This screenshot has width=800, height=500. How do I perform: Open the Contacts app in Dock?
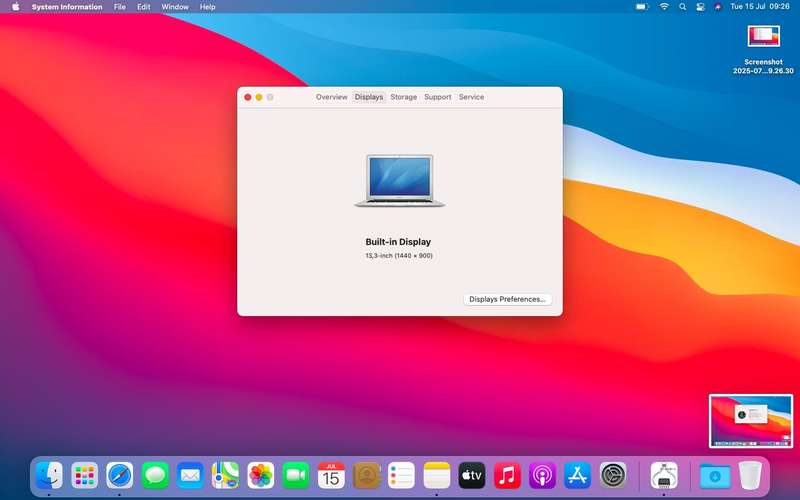tap(366, 476)
